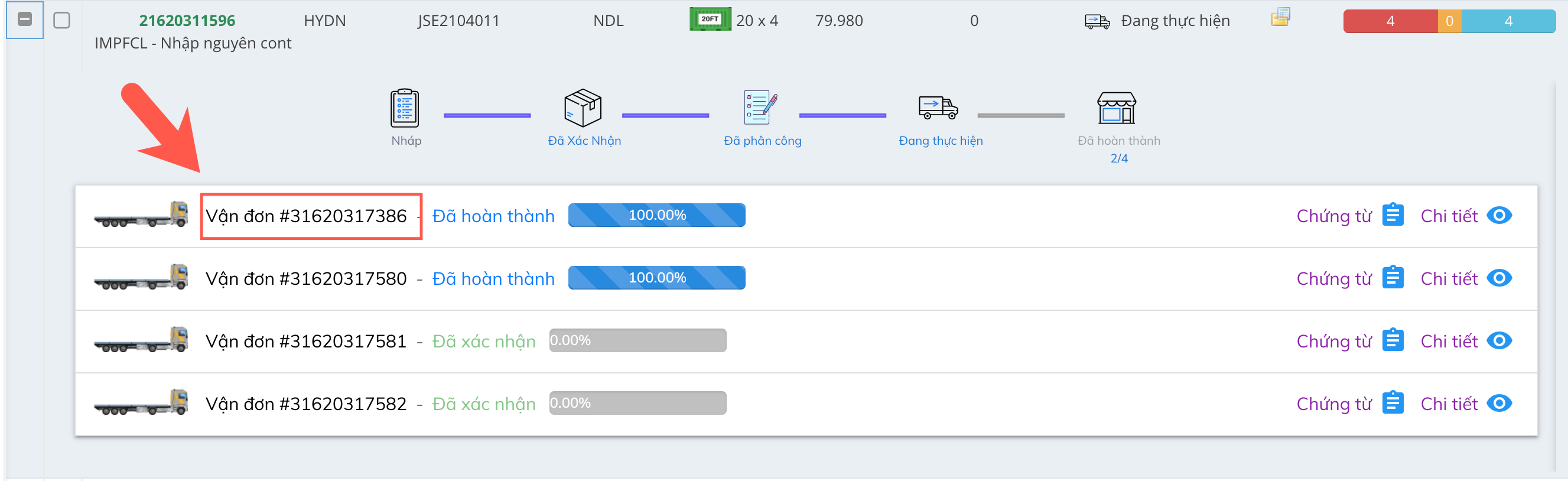Tick the checkbox for order 21620311596

61,21
